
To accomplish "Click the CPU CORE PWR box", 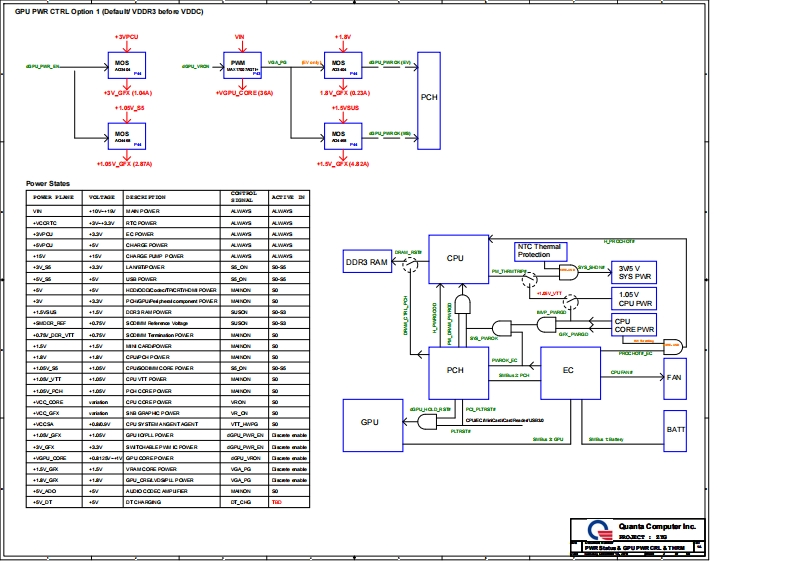I will pyautogui.click(x=633, y=324).
